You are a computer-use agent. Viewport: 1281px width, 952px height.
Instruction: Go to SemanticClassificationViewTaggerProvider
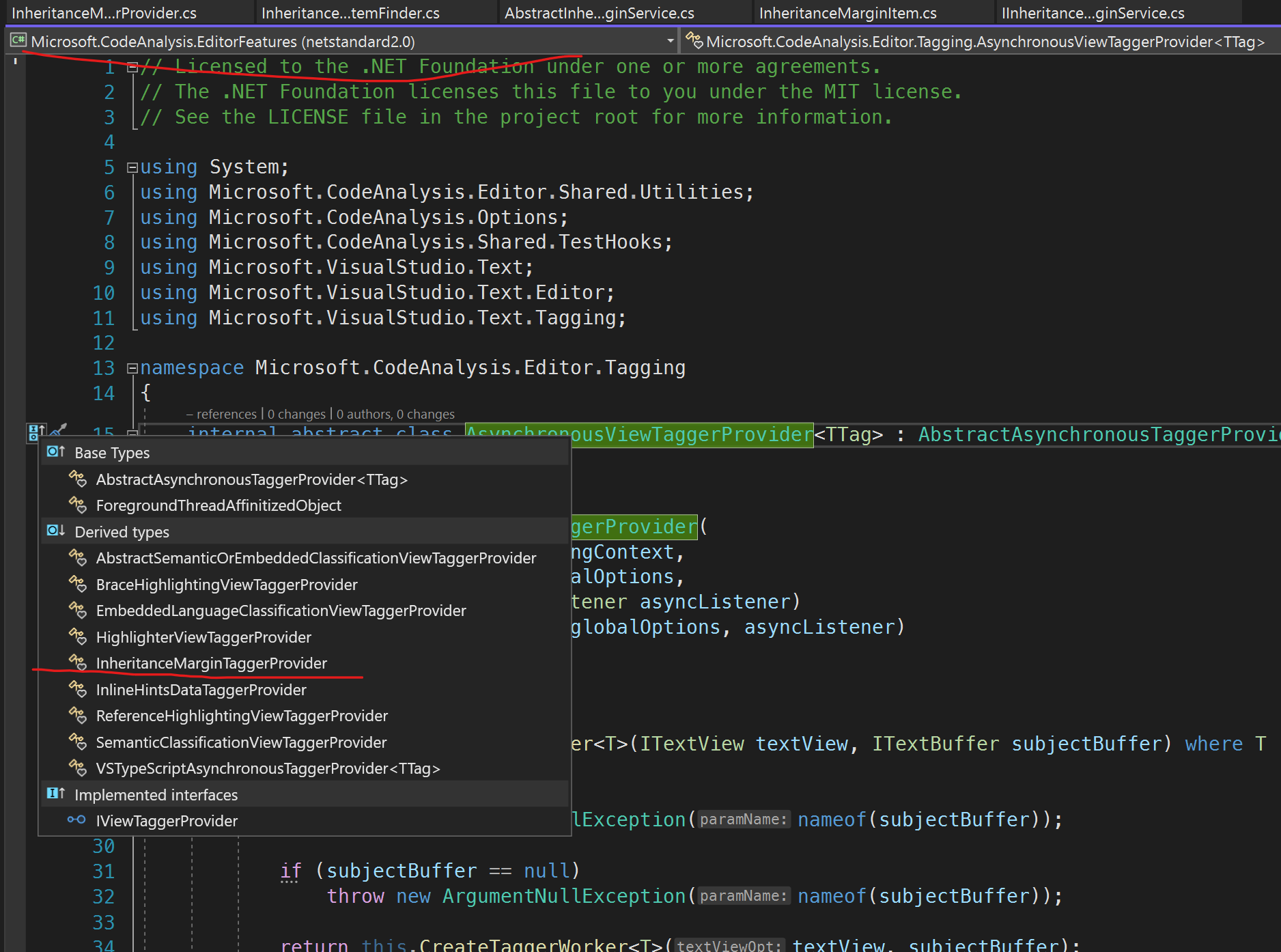(x=241, y=742)
